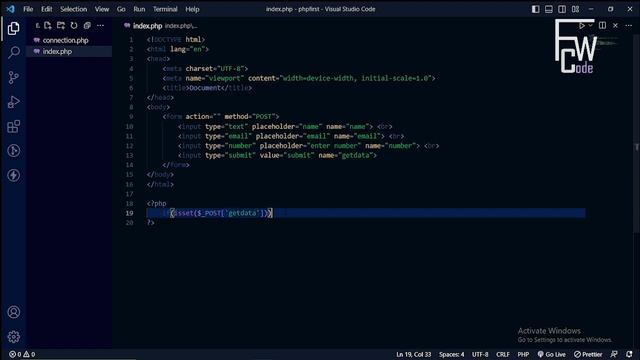Viewport: 640px width, 360px height.
Task: Split the editor to the right
Action: (602, 25)
